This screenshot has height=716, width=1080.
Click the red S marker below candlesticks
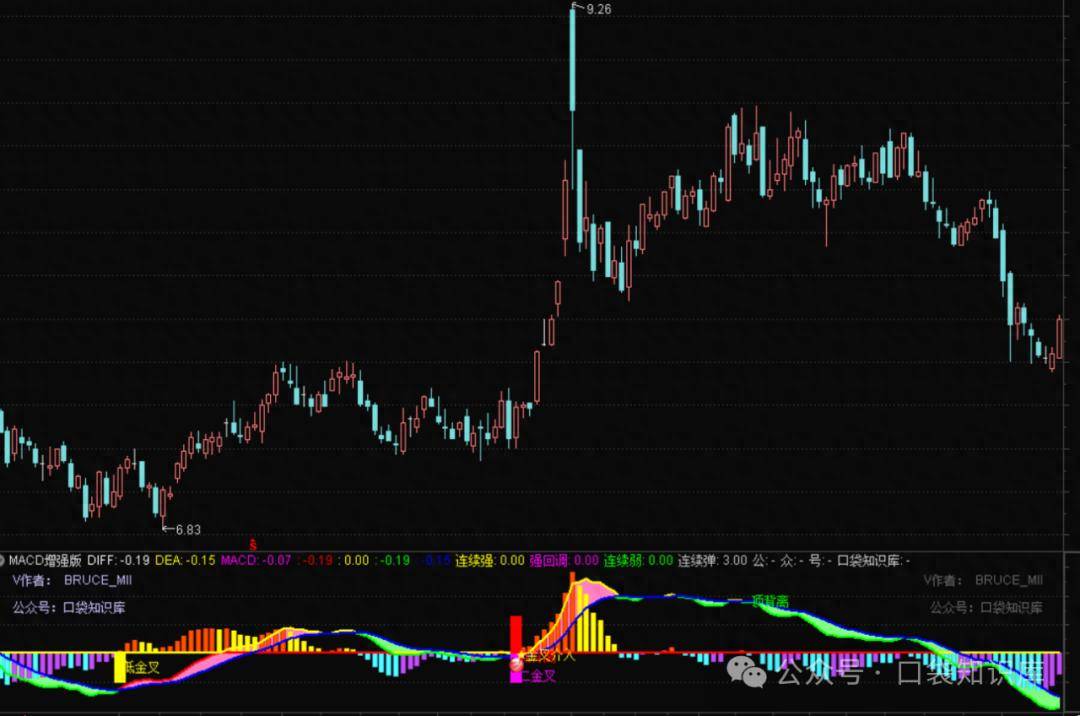pos(253,544)
